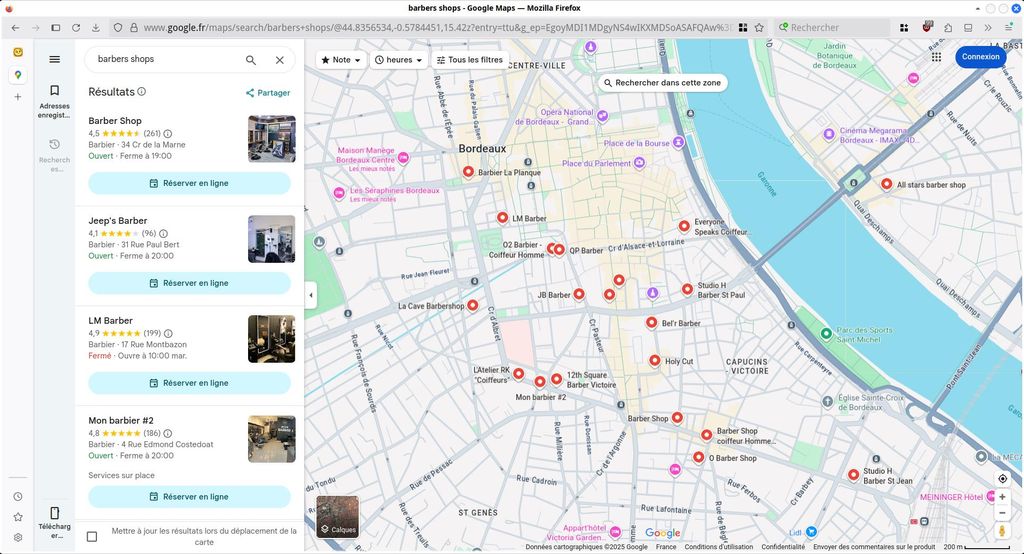
Task: Click info icon next to Résultats
Action: (x=142, y=91)
